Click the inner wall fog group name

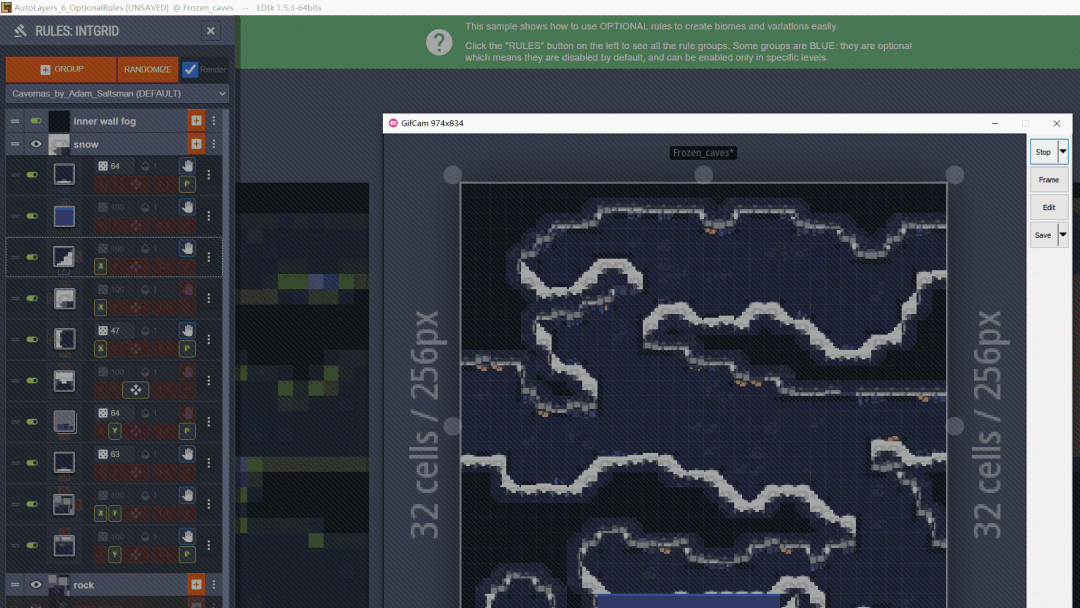(105, 121)
